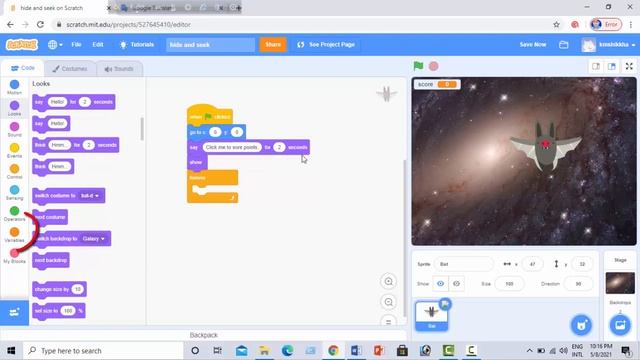640x360 pixels.
Task: Open the Operators blocks category
Action: point(14,213)
